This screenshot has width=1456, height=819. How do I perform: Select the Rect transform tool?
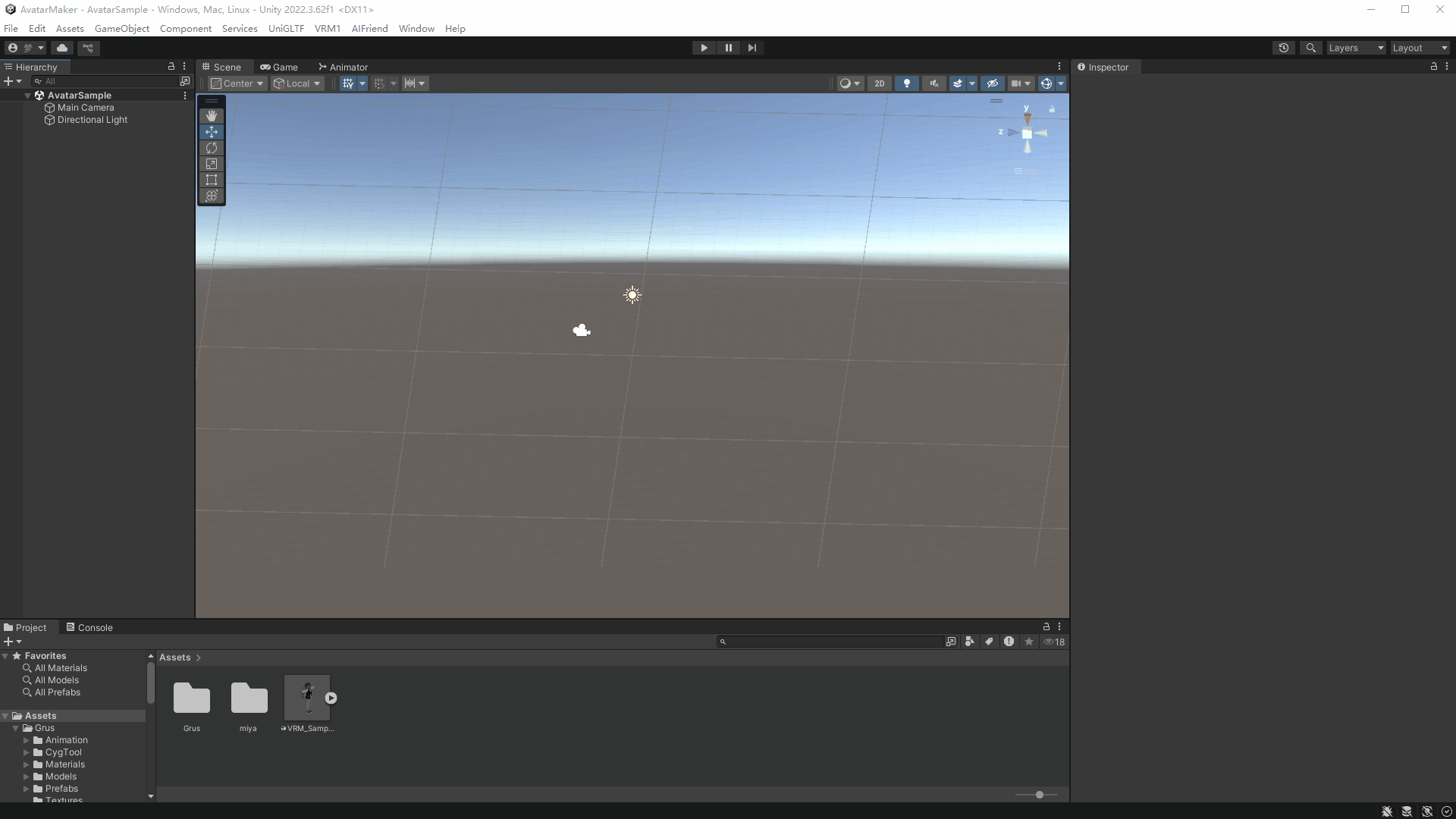[212, 180]
